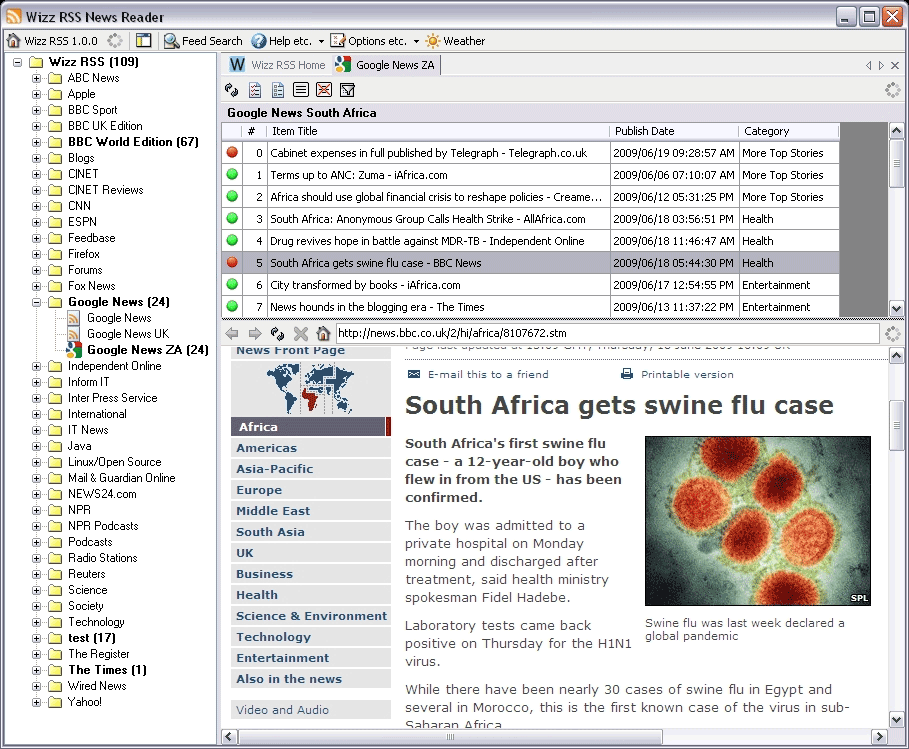Expand The Times folder
This screenshot has width=909, height=749.
tap(37, 670)
